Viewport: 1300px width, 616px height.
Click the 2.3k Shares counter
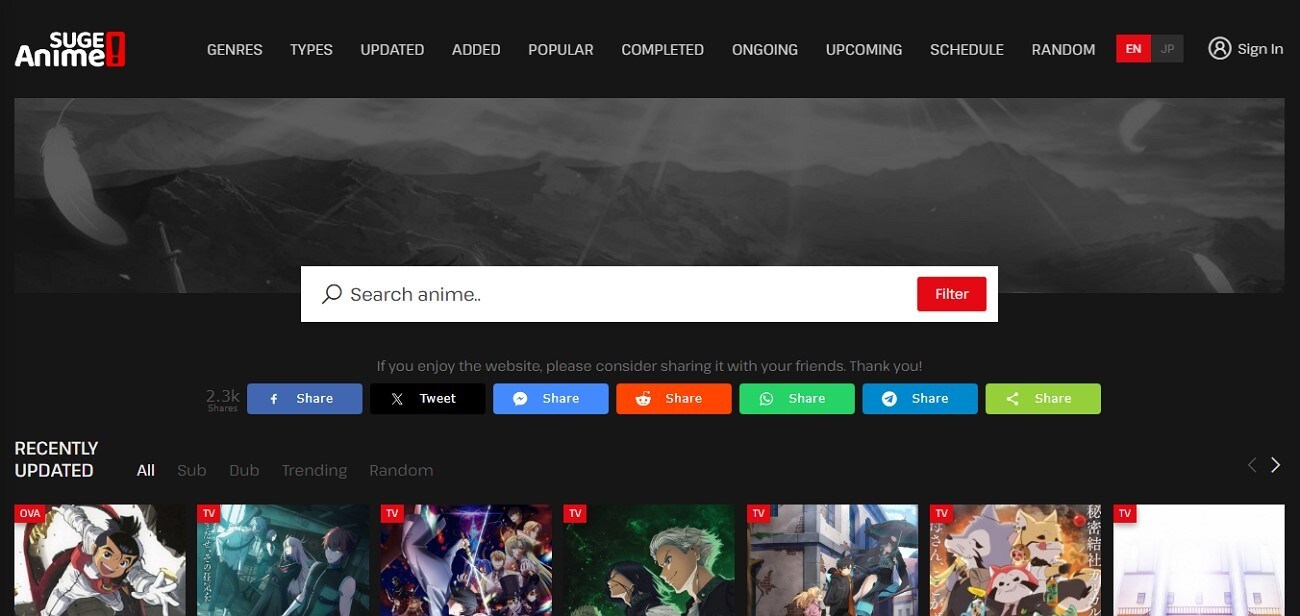click(x=222, y=399)
